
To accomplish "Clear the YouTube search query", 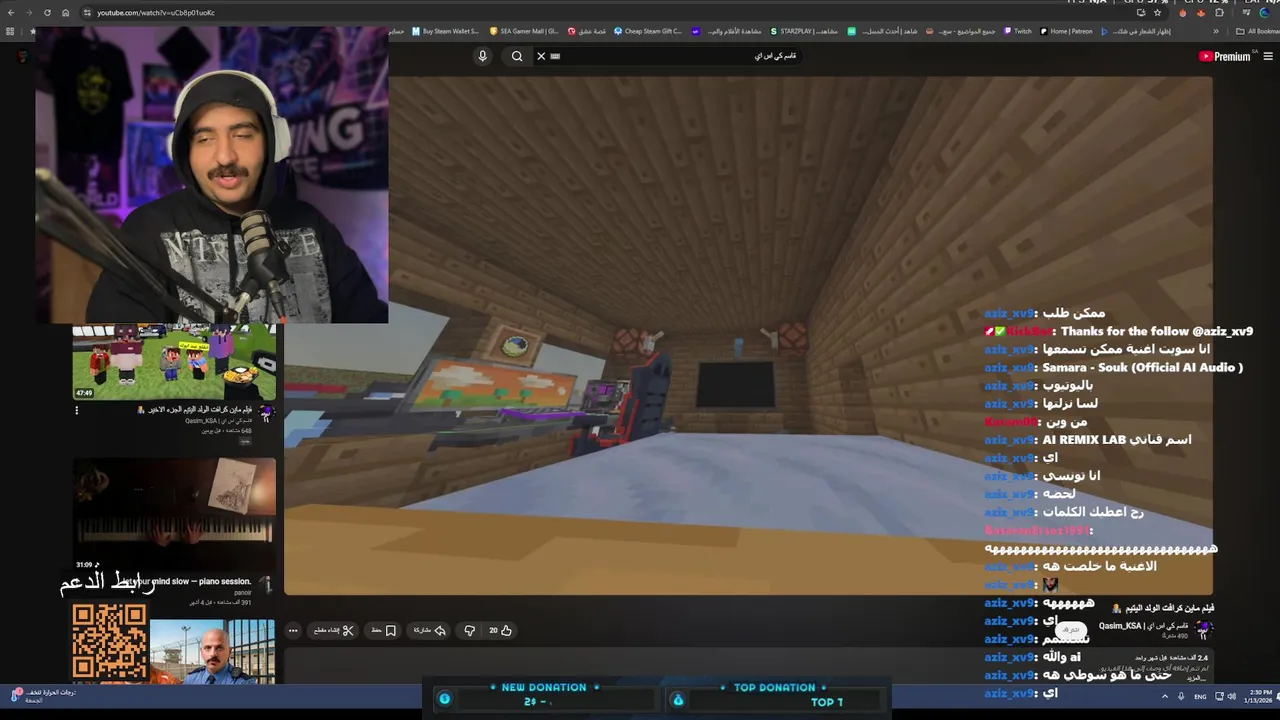I will coord(541,56).
